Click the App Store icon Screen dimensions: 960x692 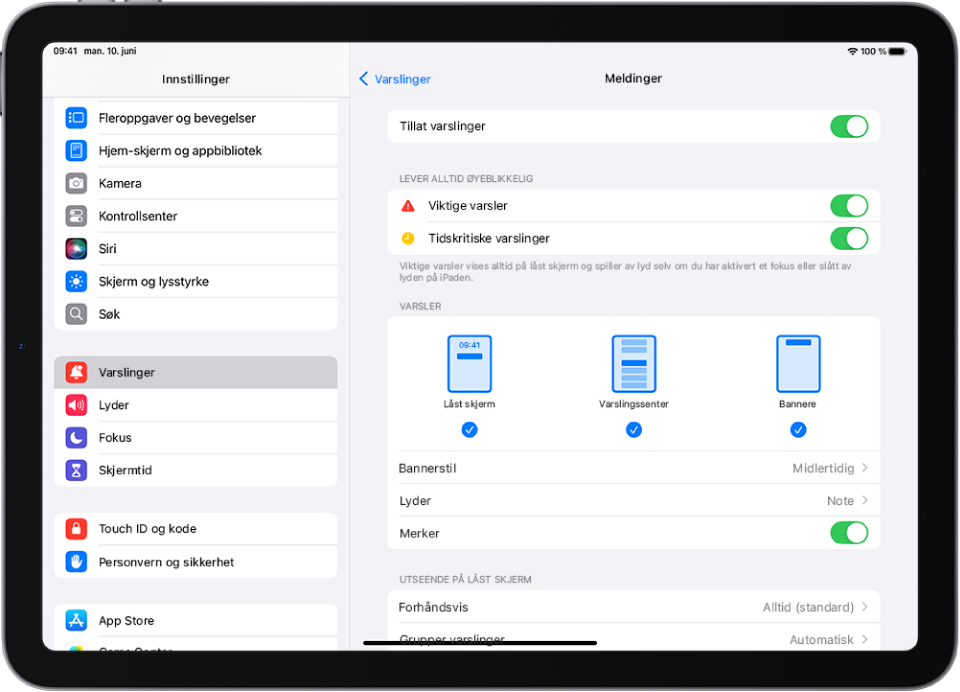(76, 620)
